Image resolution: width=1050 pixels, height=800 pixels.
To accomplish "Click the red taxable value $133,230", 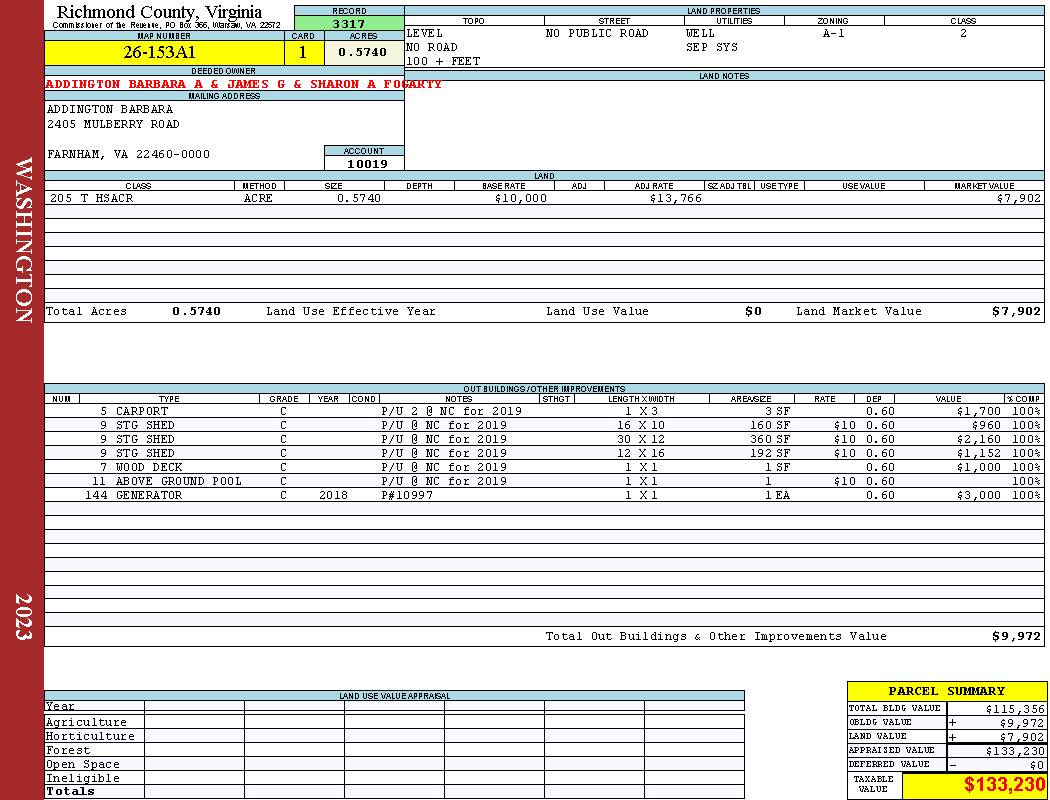I will 1004,785.
